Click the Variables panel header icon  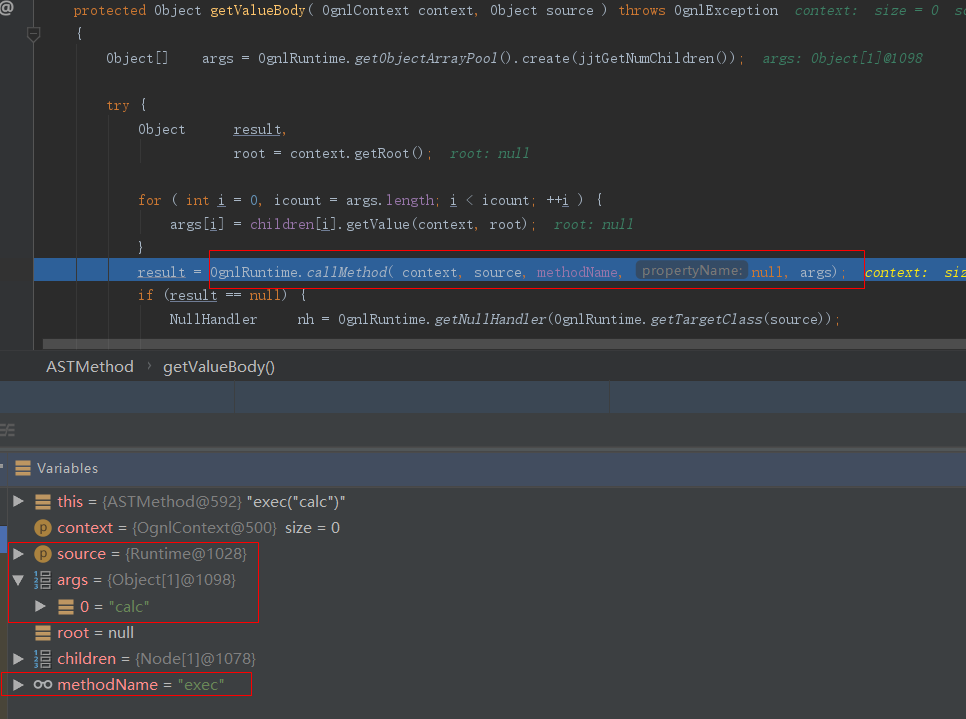[22, 468]
